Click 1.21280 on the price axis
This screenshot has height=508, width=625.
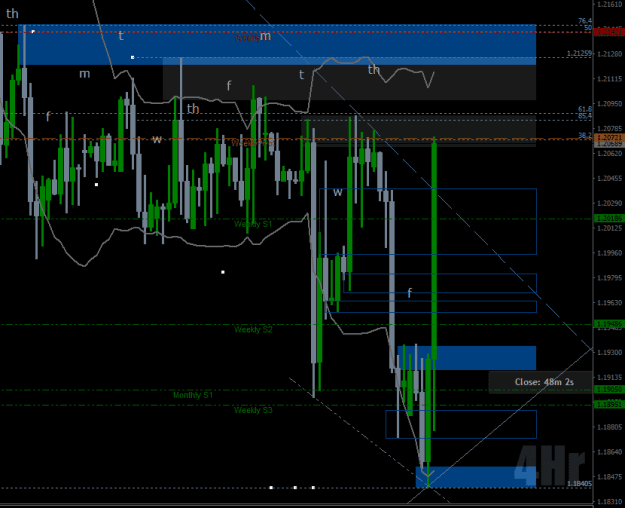click(x=610, y=54)
